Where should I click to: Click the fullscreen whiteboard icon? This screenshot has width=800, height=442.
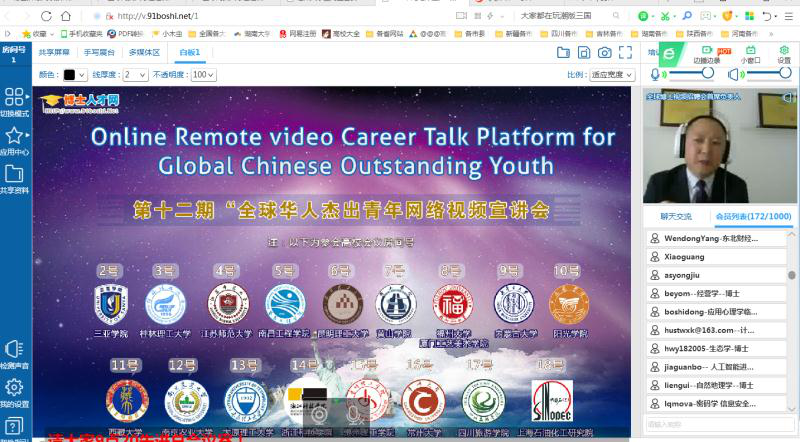click(x=626, y=52)
